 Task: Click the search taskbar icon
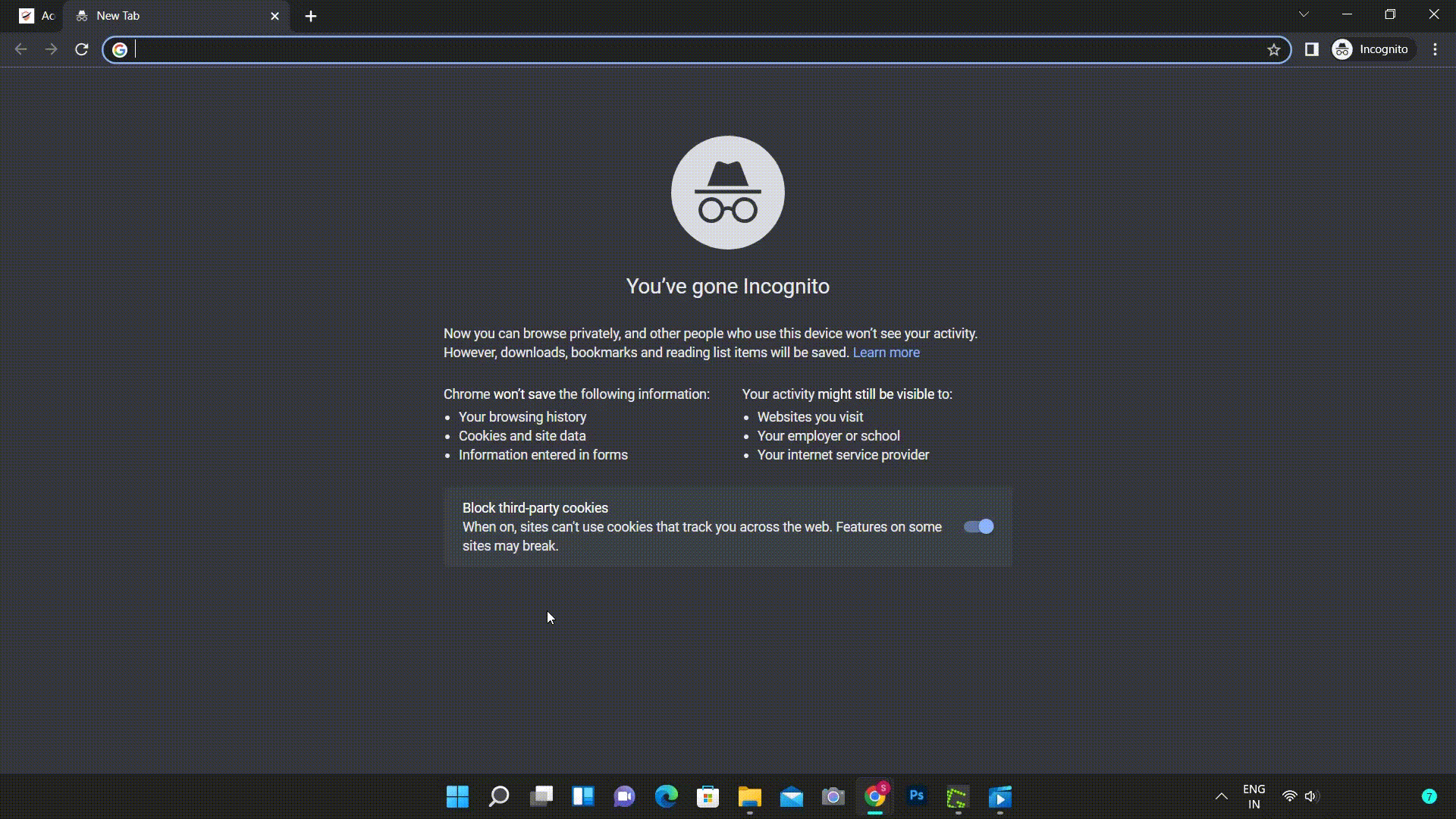tap(498, 797)
